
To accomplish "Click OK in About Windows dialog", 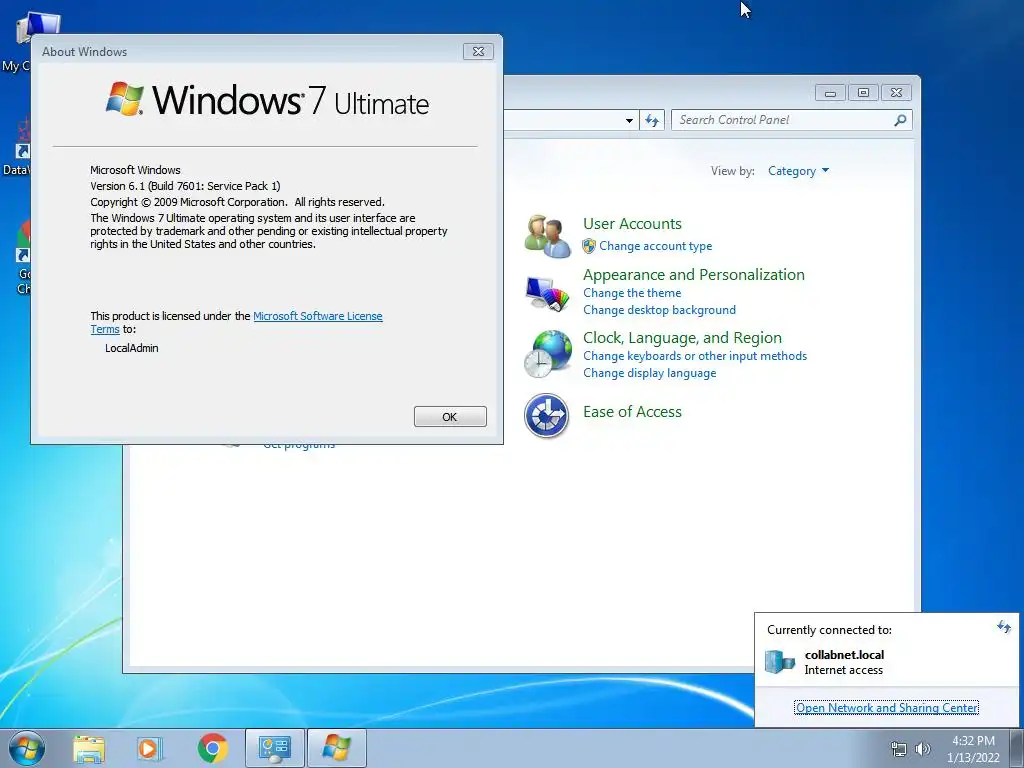I will coord(450,417).
